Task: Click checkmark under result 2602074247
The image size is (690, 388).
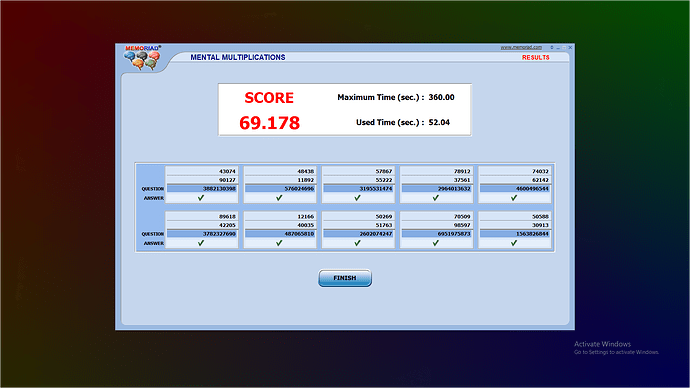Action: click(x=357, y=243)
